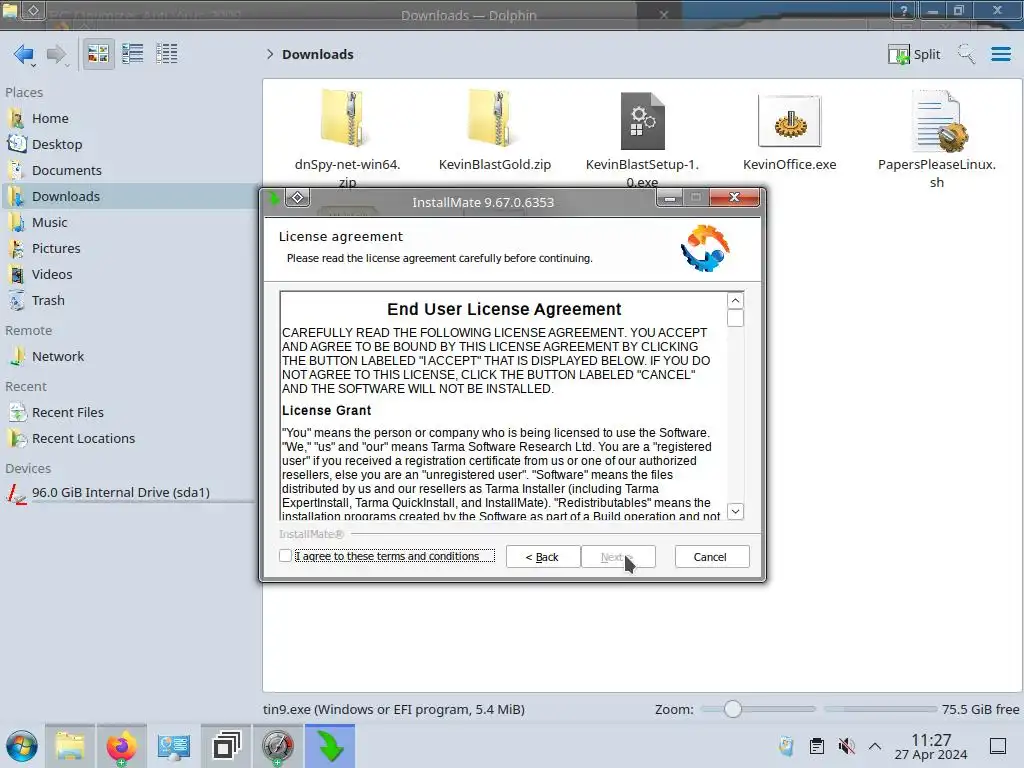The width and height of the screenshot is (1024, 768).
Task: Open speedometer app in taskbar
Action: [x=278, y=746]
